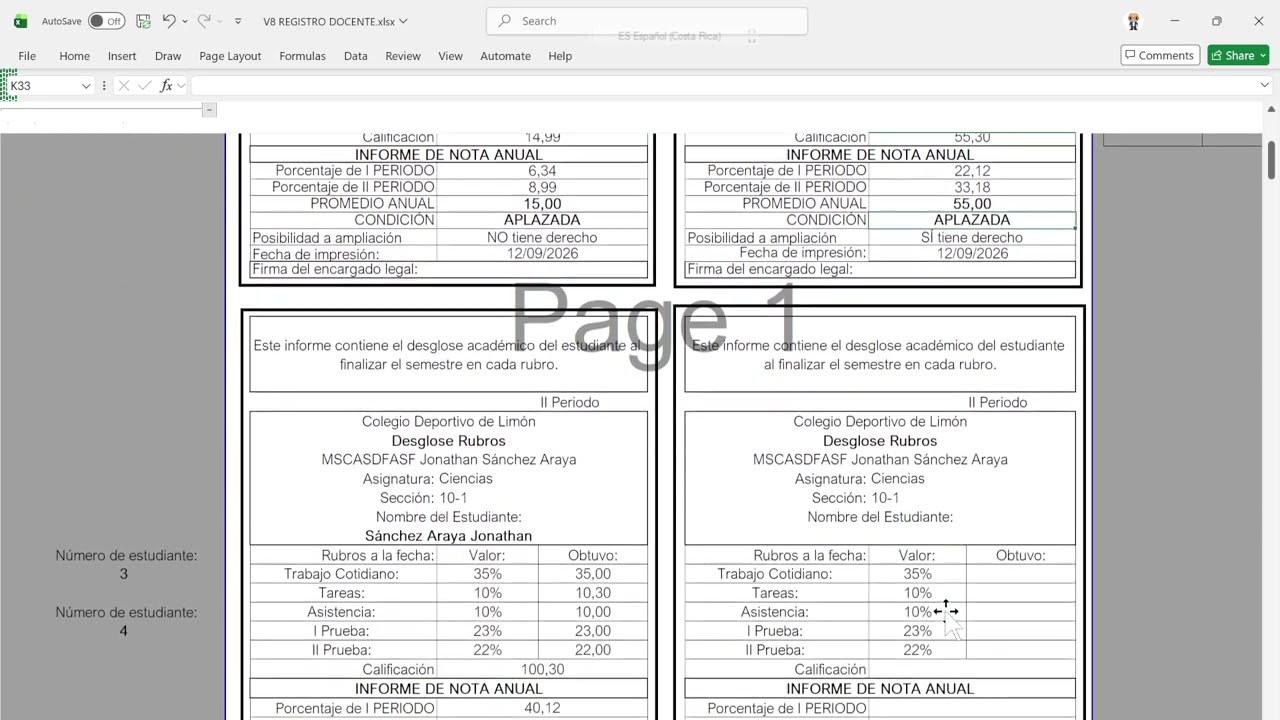Switch to the Automate tab
The image size is (1280, 720).
pyautogui.click(x=505, y=56)
